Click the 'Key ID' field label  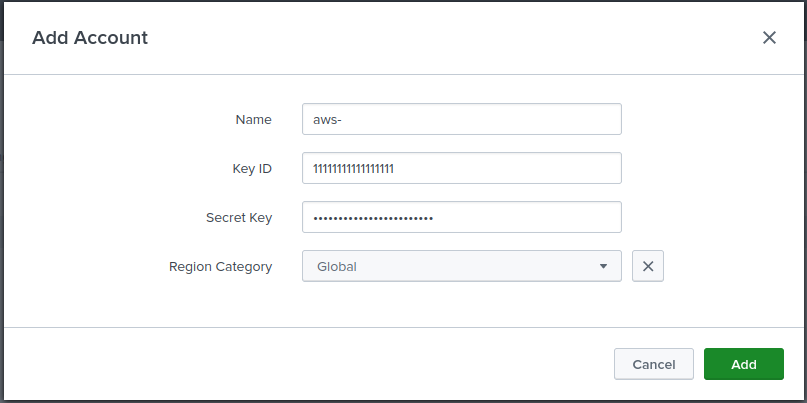252,168
